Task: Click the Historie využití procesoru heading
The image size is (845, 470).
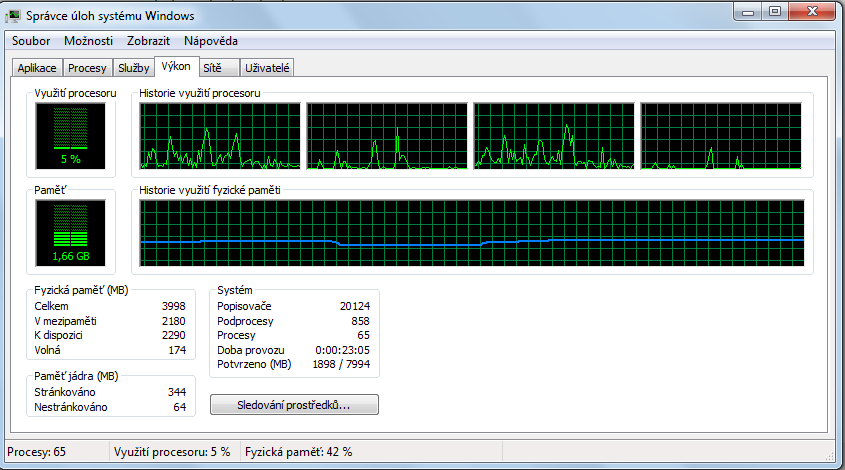Action: click(x=199, y=93)
